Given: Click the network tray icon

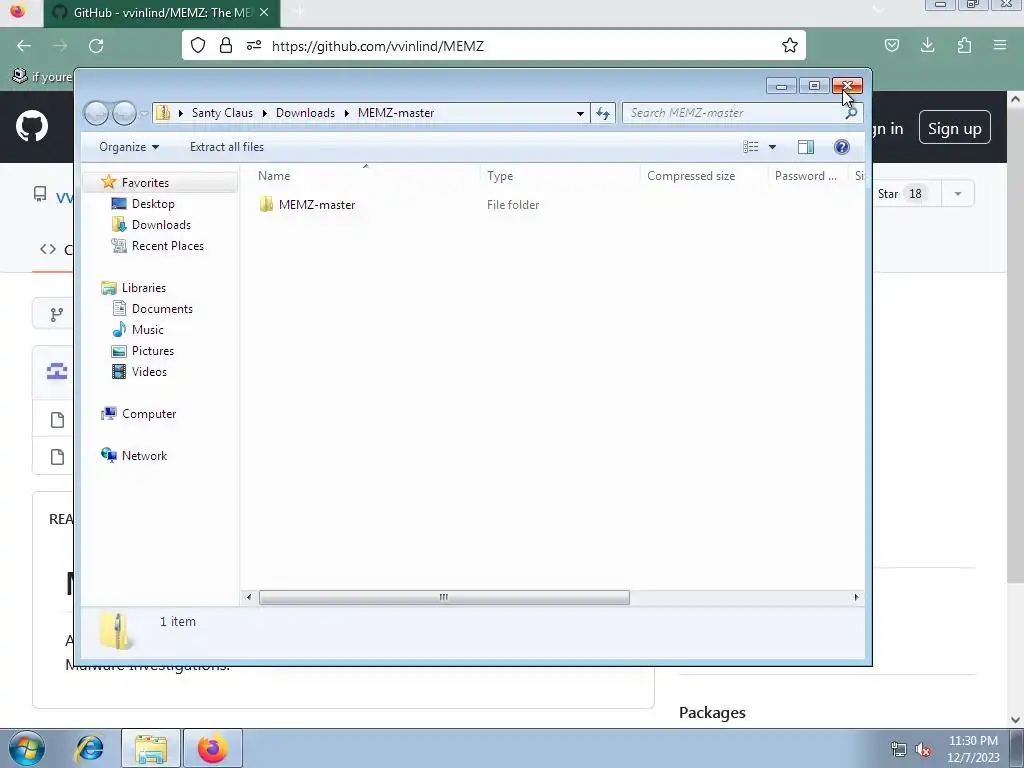Looking at the screenshot, I should click(898, 750).
